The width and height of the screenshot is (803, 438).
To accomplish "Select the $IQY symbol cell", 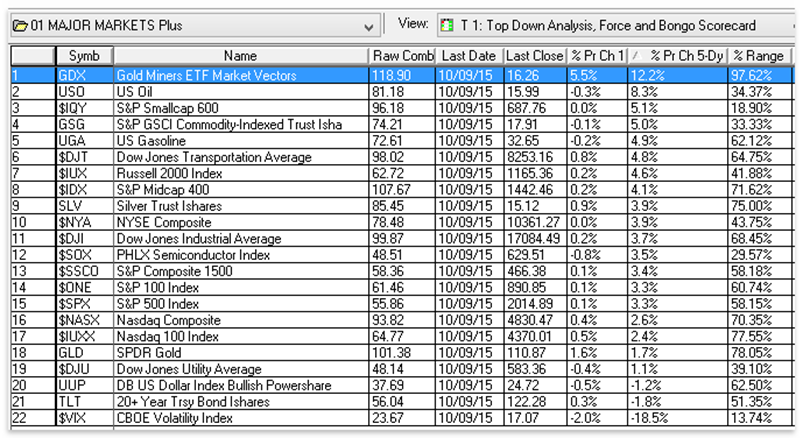I will [x=84, y=108].
